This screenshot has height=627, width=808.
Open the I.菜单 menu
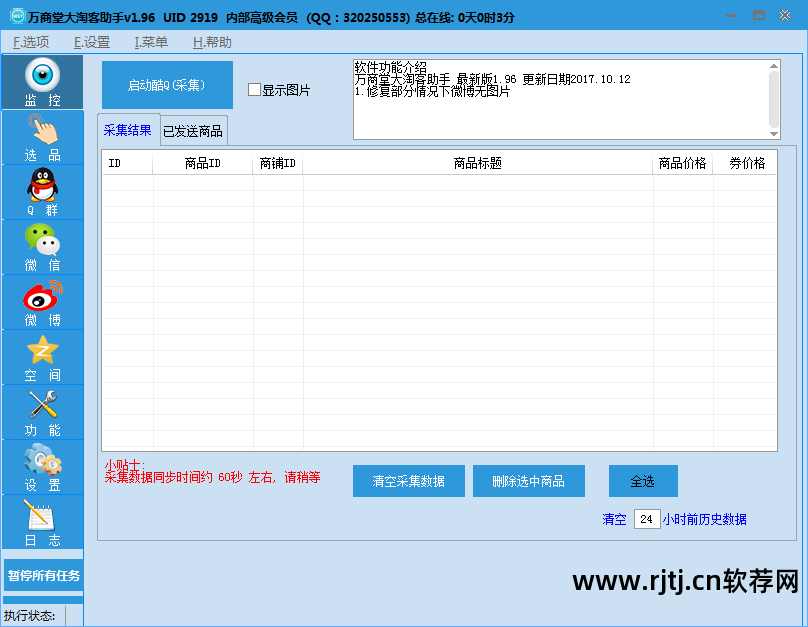pyautogui.click(x=151, y=42)
